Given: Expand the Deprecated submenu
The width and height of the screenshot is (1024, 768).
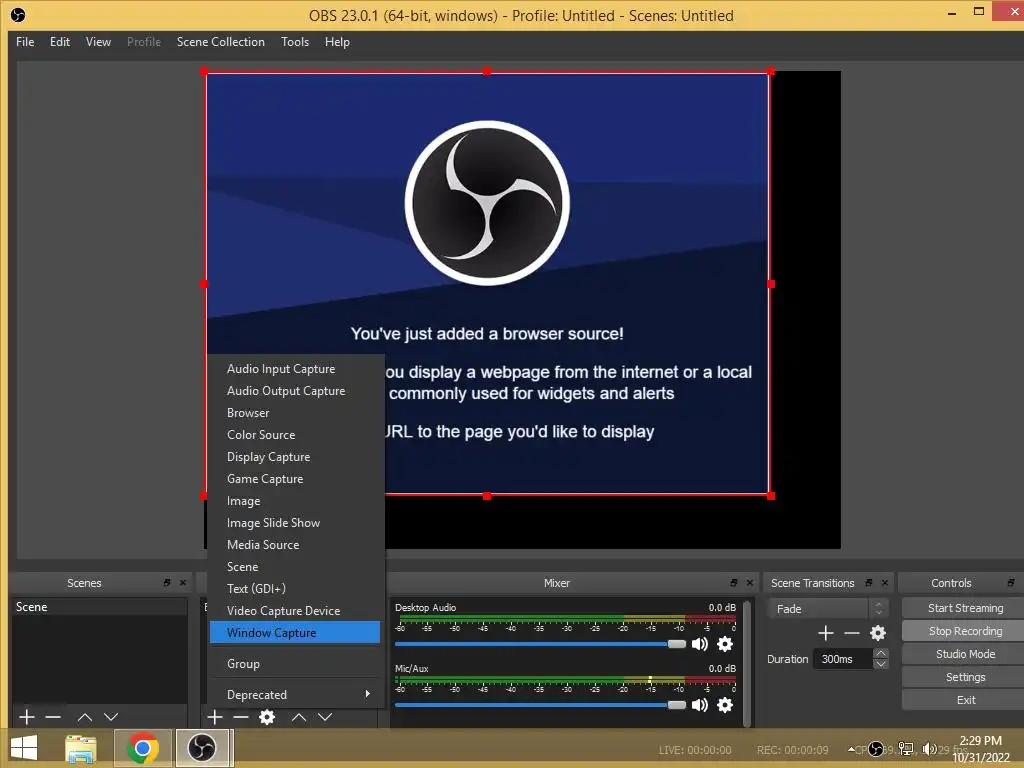Looking at the screenshot, I should tap(295, 695).
